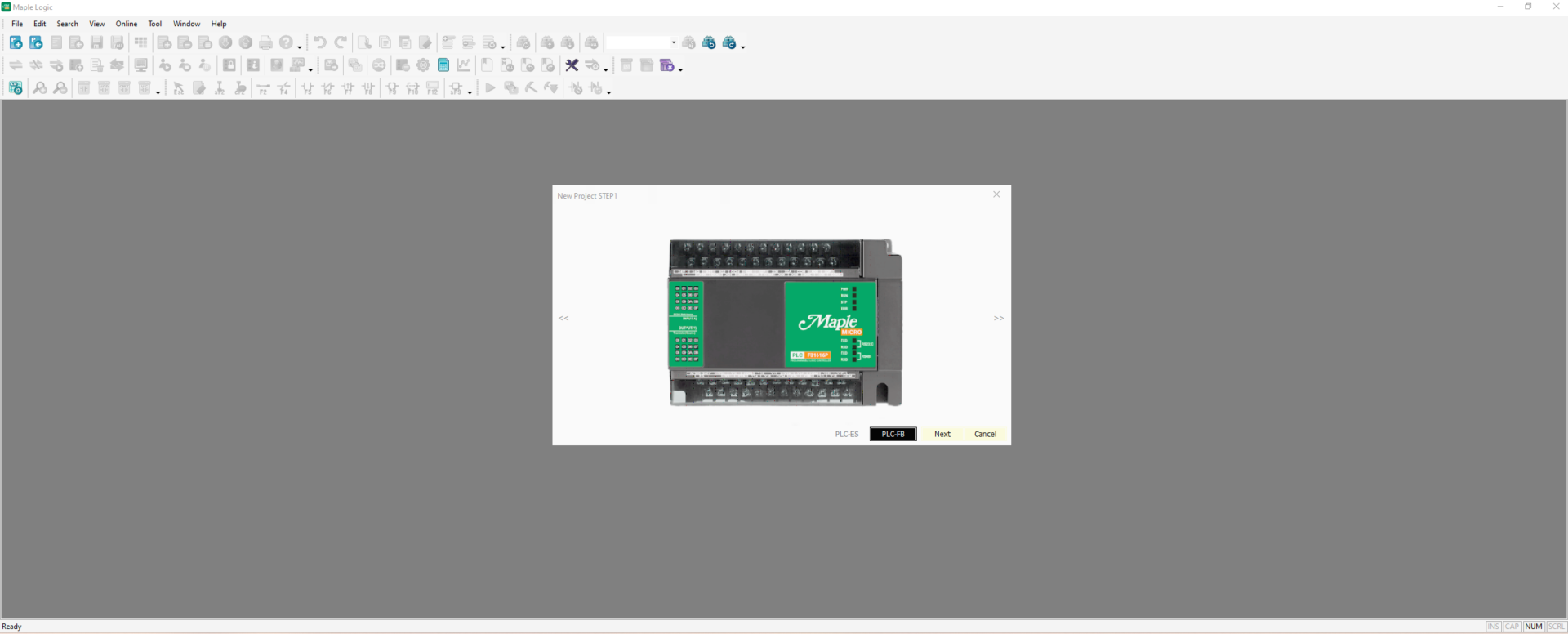Open the search combo box dropdown arrow
Screen dimensions: 1568x634
pyautogui.click(x=674, y=42)
